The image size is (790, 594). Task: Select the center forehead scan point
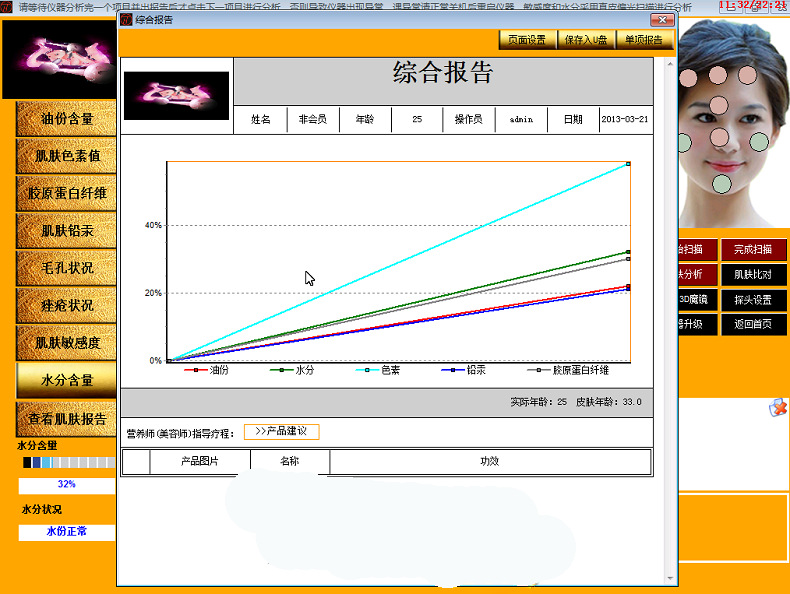tap(718, 76)
